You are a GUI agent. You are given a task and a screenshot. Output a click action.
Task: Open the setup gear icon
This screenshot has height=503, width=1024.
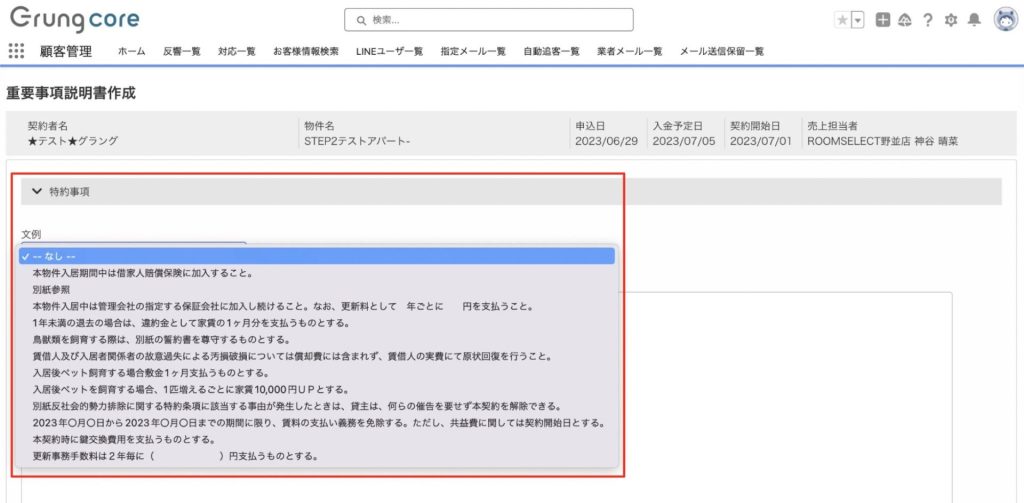(951, 20)
